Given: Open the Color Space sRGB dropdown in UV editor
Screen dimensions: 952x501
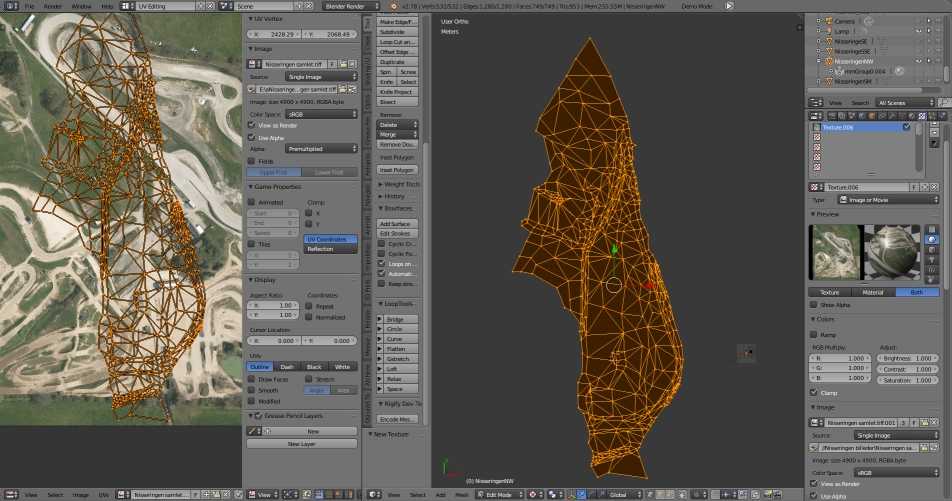Looking at the screenshot, I should click(x=321, y=114).
